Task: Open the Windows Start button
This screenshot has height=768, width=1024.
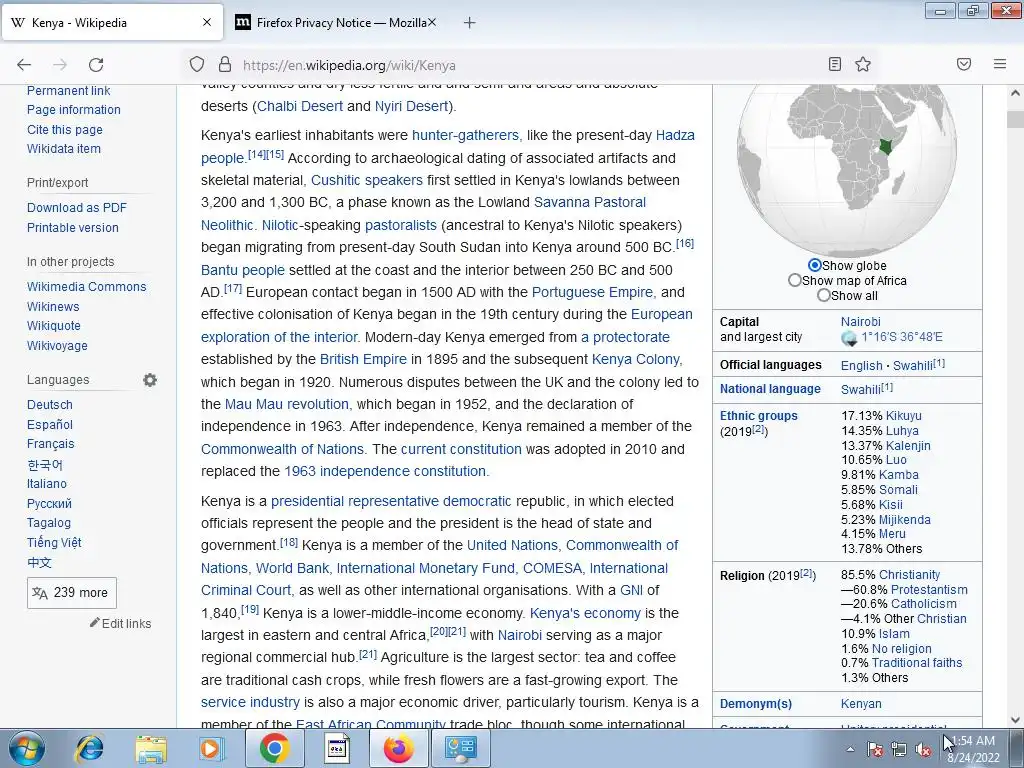Action: [27, 748]
